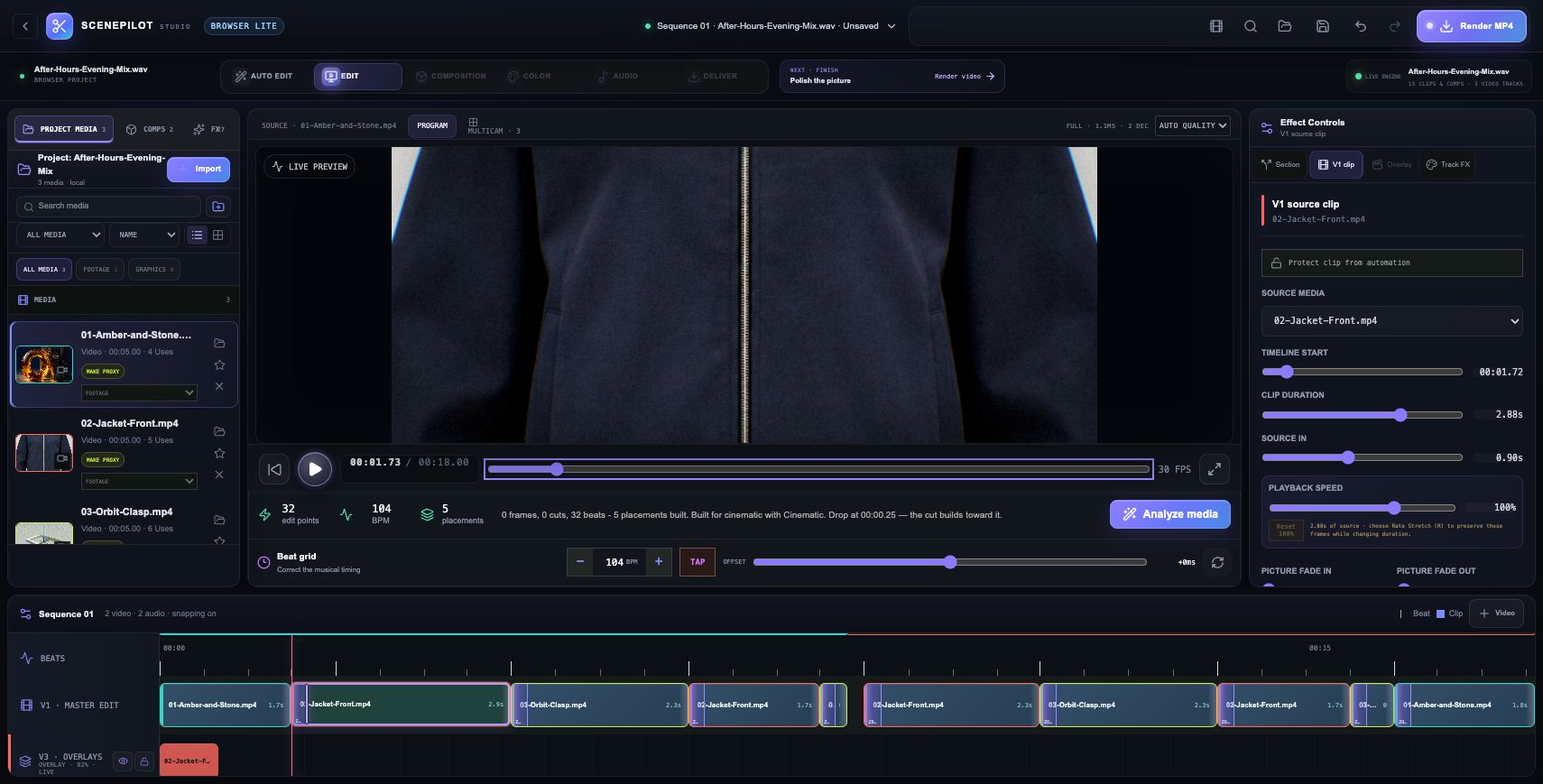Click the Sequence 01 timeline icon
Viewport: 1543px width, 784px height.
[x=25, y=613]
